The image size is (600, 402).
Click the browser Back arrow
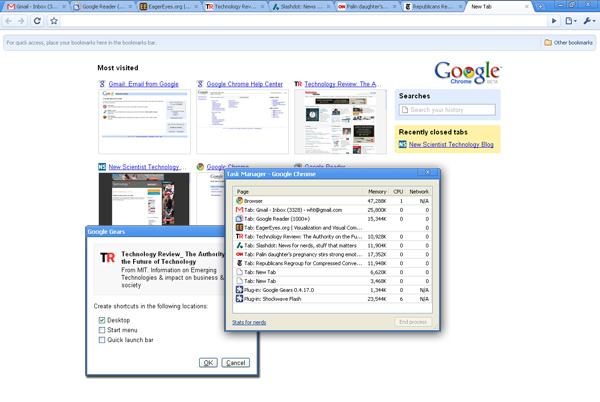click(x=8, y=21)
